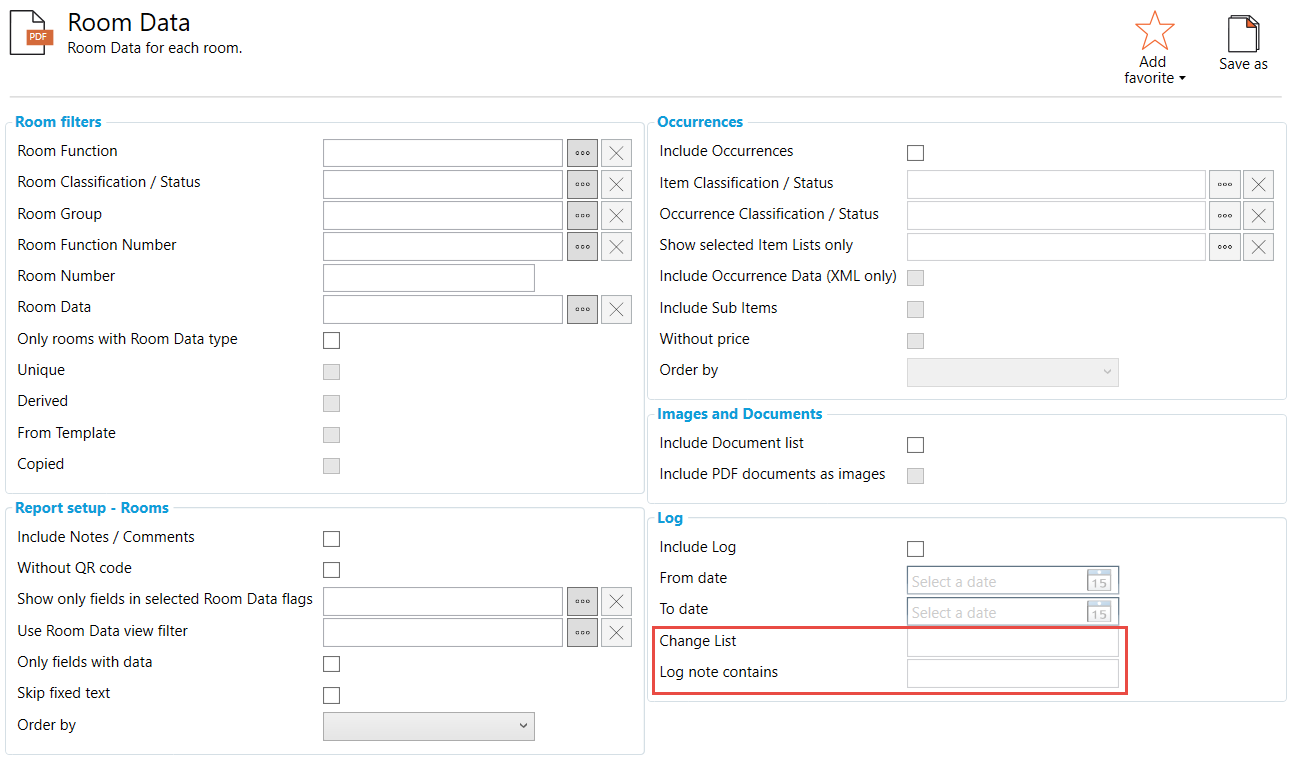Clear the Item Classification / Status field

(1258, 184)
